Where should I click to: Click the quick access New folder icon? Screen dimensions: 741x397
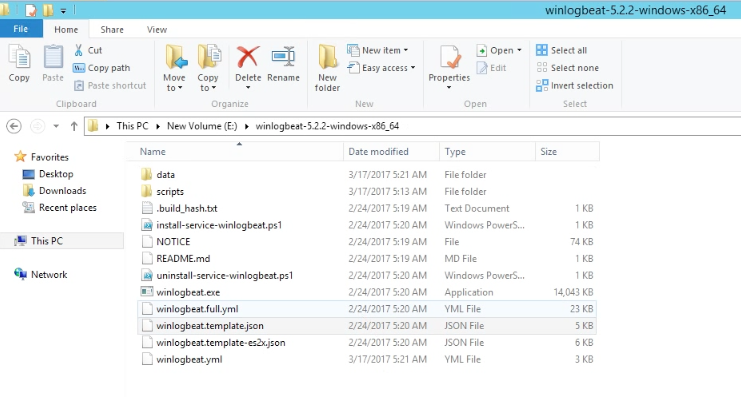tap(48, 9)
